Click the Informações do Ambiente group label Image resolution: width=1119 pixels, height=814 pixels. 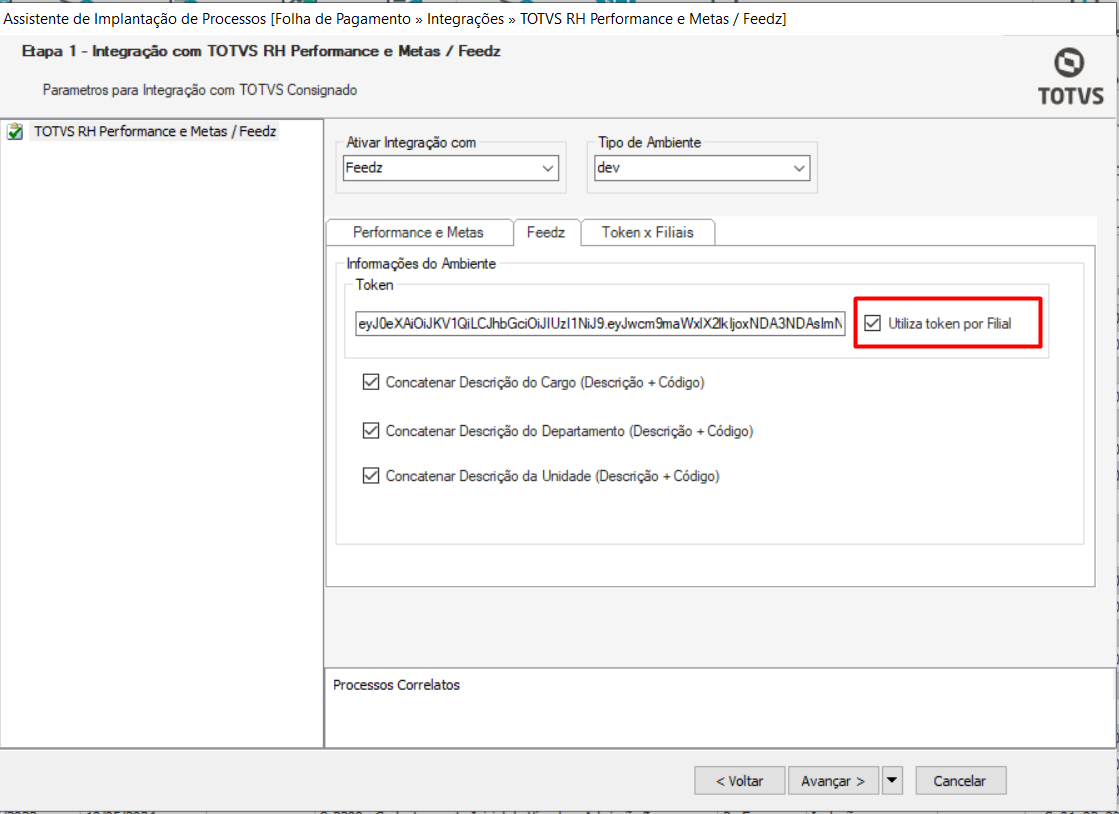(x=421, y=263)
